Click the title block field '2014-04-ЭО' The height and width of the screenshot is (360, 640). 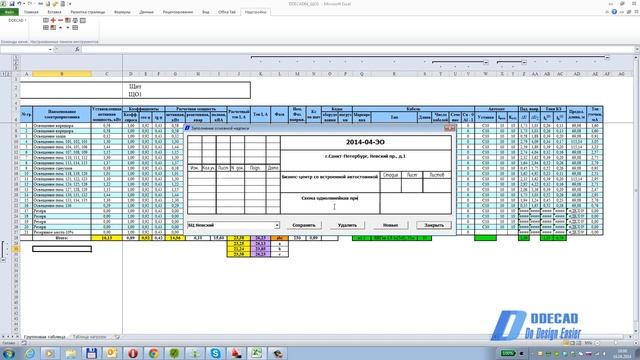tap(366, 142)
